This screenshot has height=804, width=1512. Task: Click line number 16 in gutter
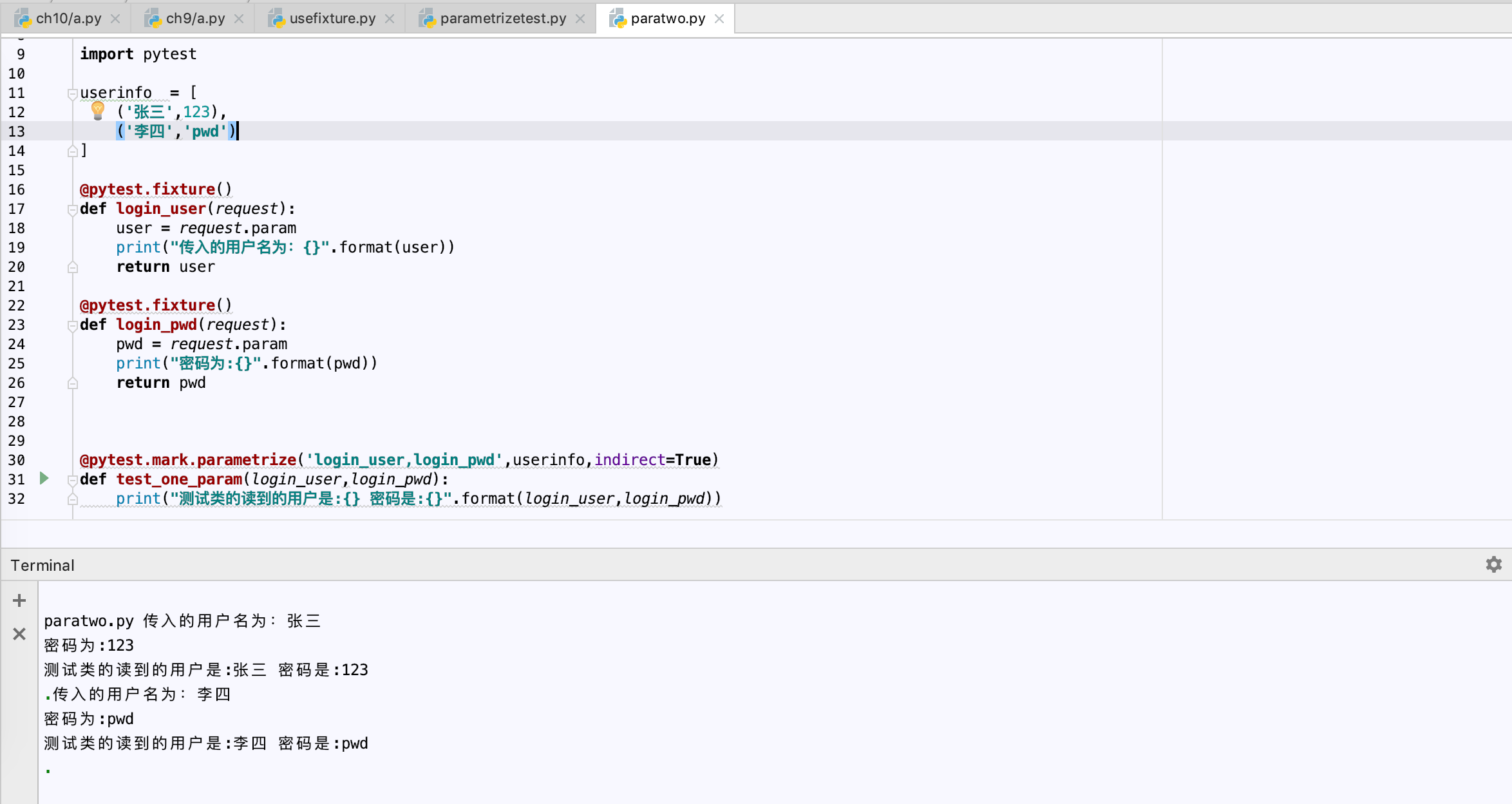click(x=17, y=189)
